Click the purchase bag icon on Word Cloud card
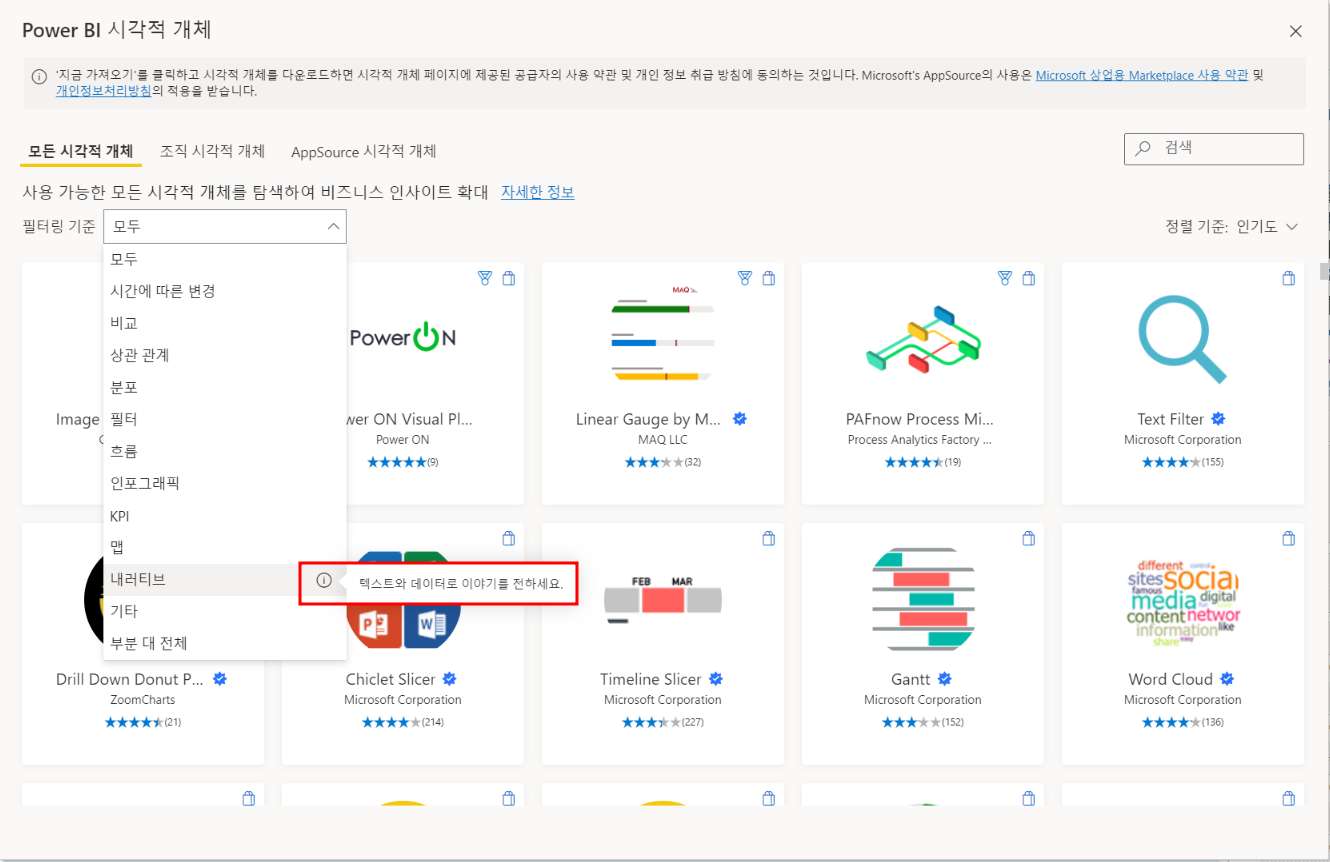 click(1289, 539)
